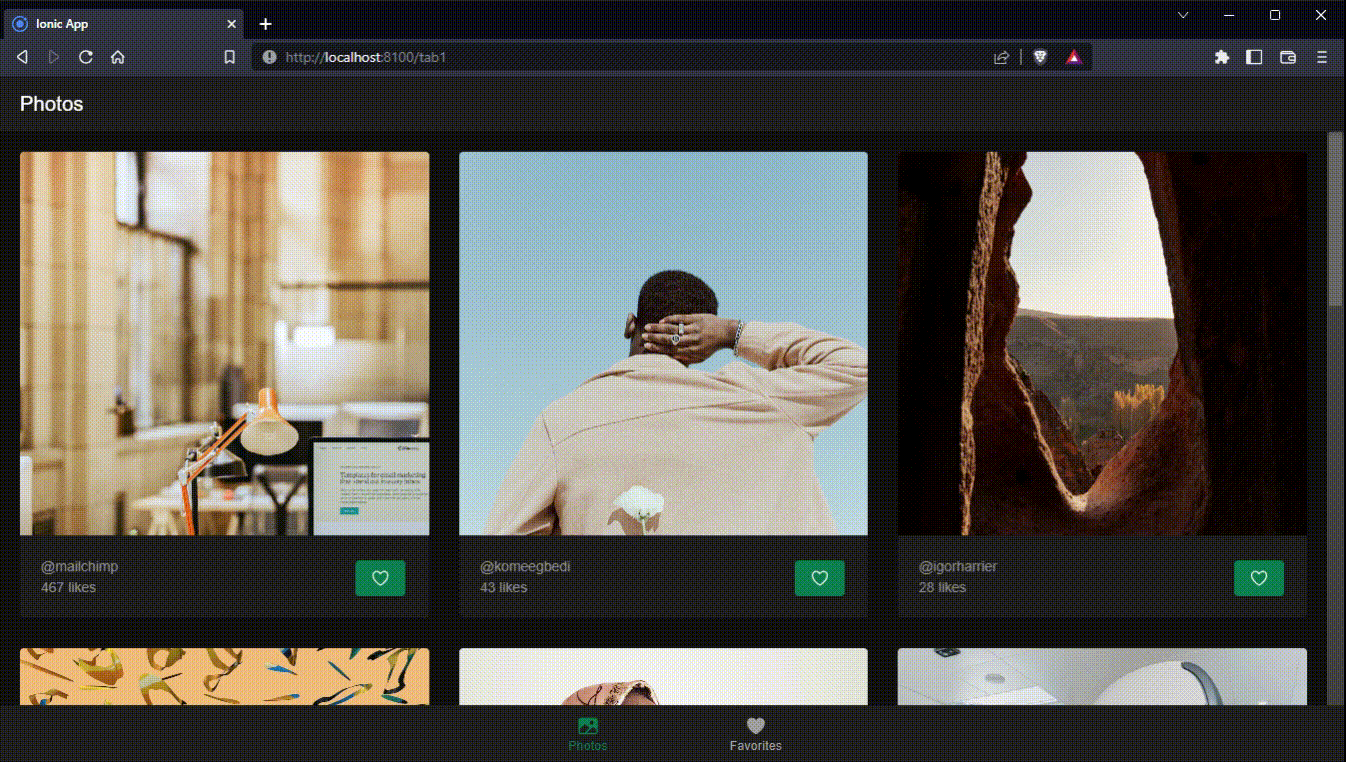Open the tab search dropdown
The width and height of the screenshot is (1346, 762).
(1183, 15)
